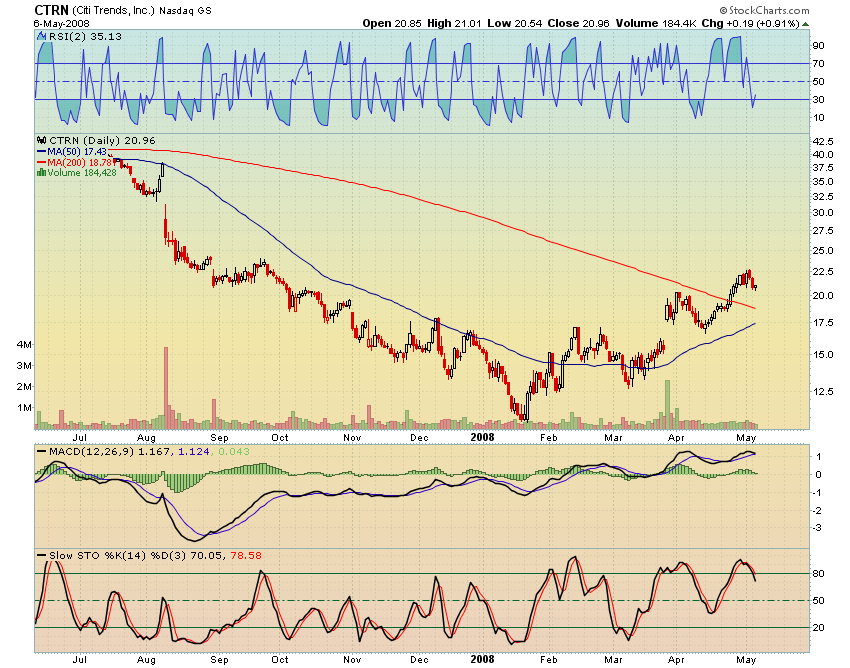Click the 37.5 price axis label

(823, 168)
